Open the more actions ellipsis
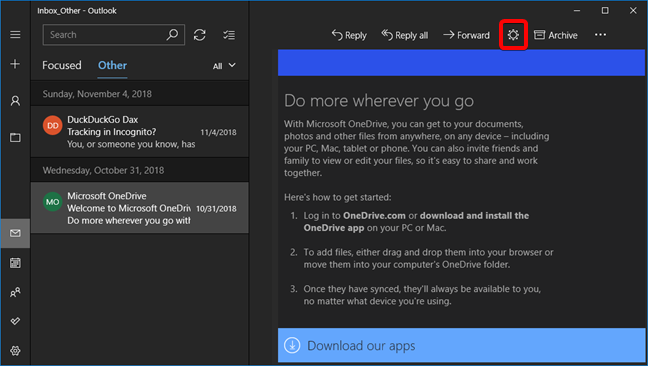This screenshot has width=648, height=366. pyautogui.click(x=600, y=35)
